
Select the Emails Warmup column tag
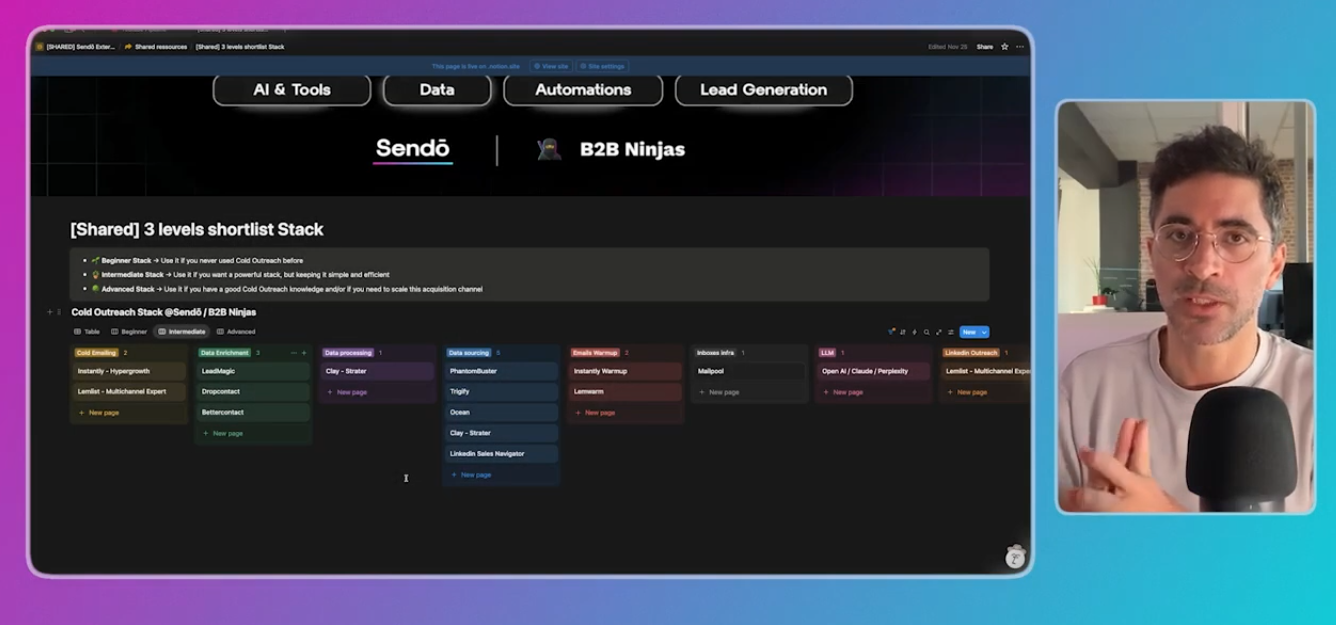click(595, 353)
